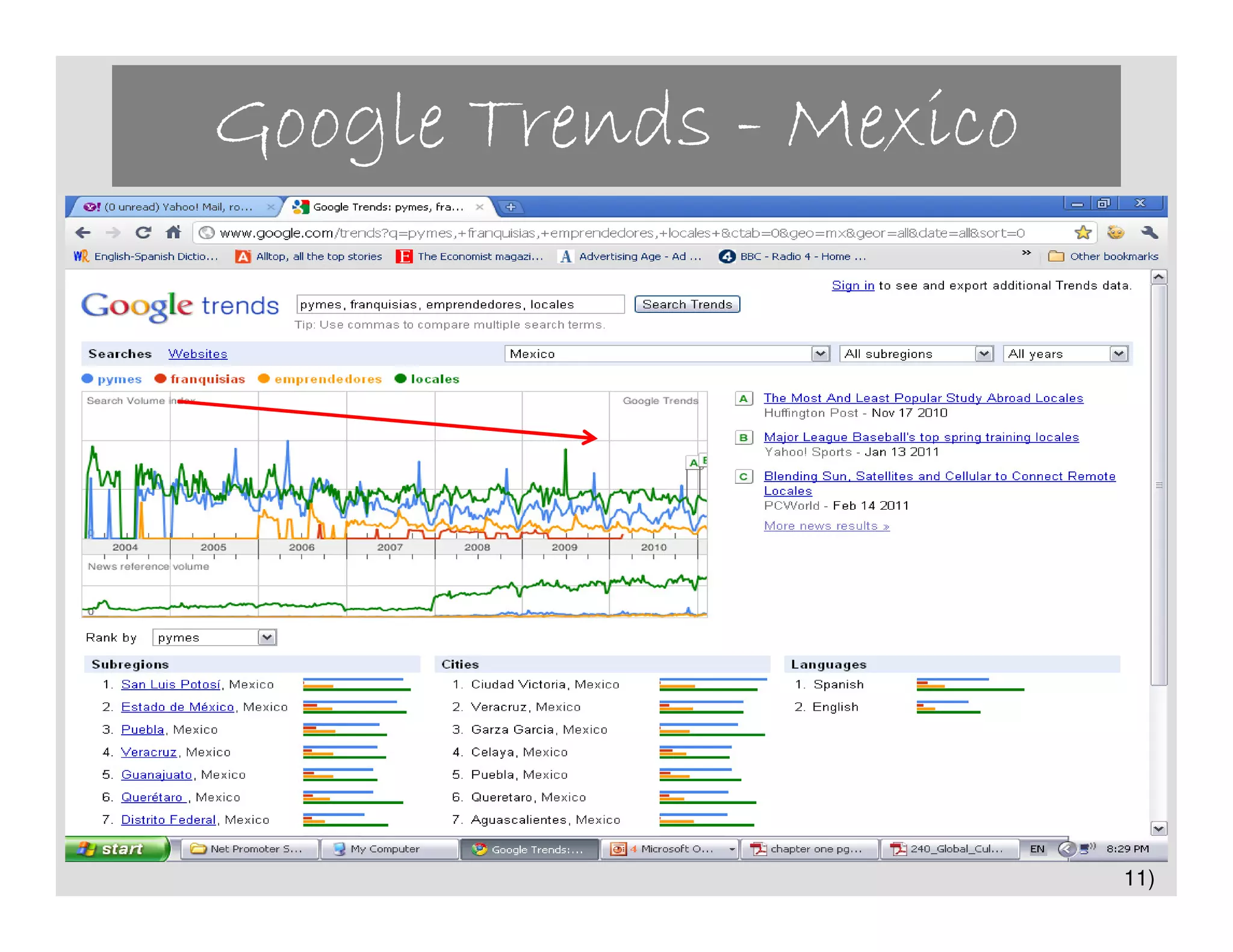Open the Mexico region dropdown
Screen dimensions: 1233x952
coord(667,354)
